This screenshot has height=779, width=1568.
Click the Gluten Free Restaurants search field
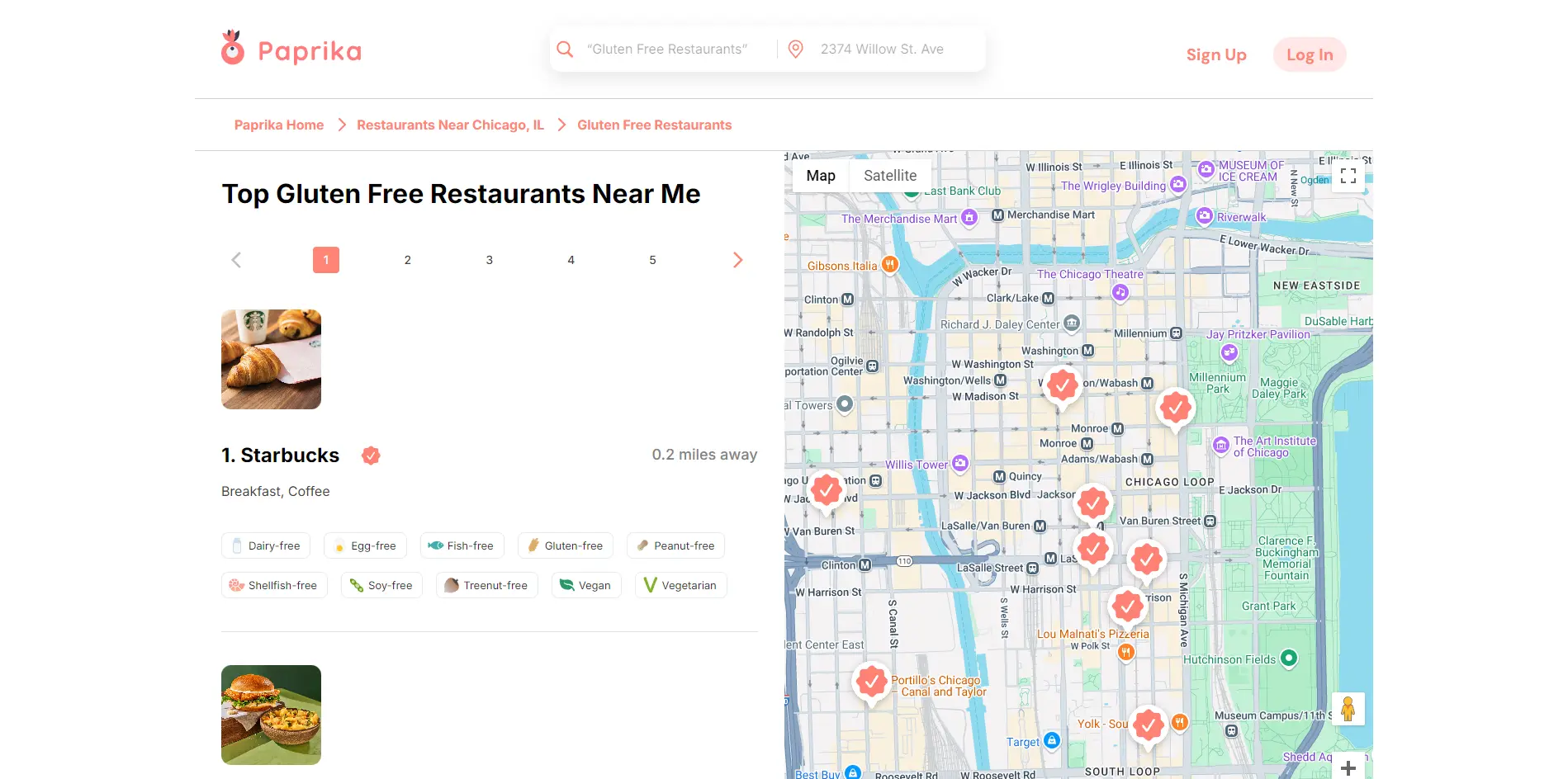tap(667, 50)
